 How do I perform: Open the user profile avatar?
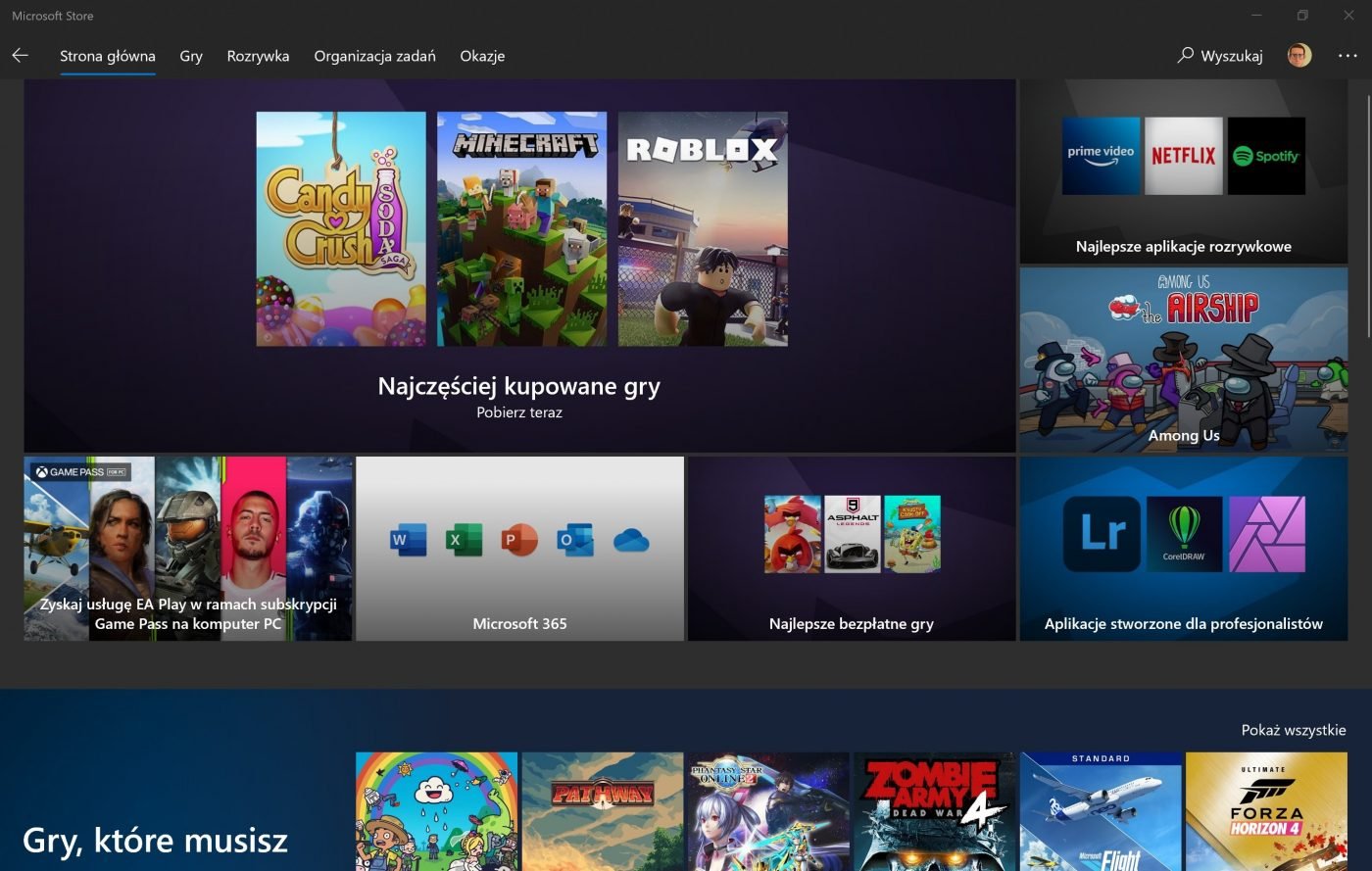click(x=1299, y=55)
